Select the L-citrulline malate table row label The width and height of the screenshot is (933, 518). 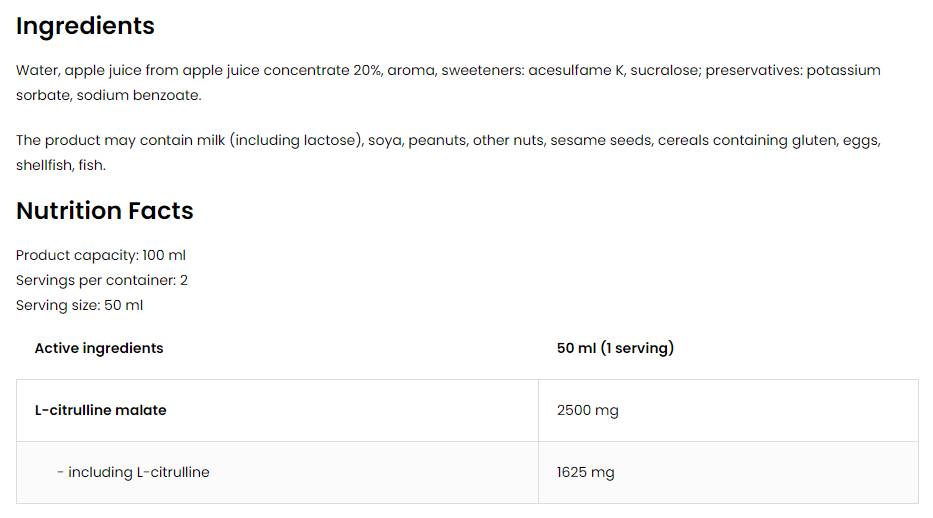tap(100, 410)
